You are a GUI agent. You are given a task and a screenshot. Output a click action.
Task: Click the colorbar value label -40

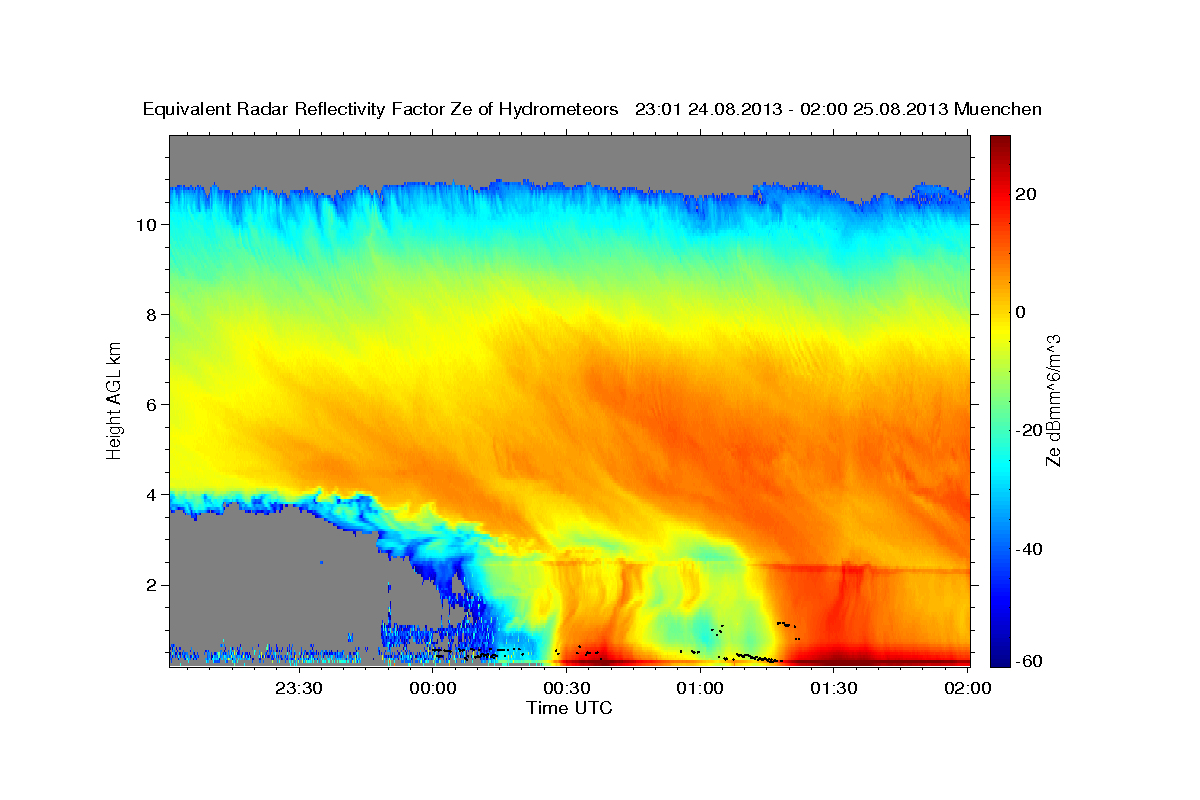pyautogui.click(x=1029, y=549)
